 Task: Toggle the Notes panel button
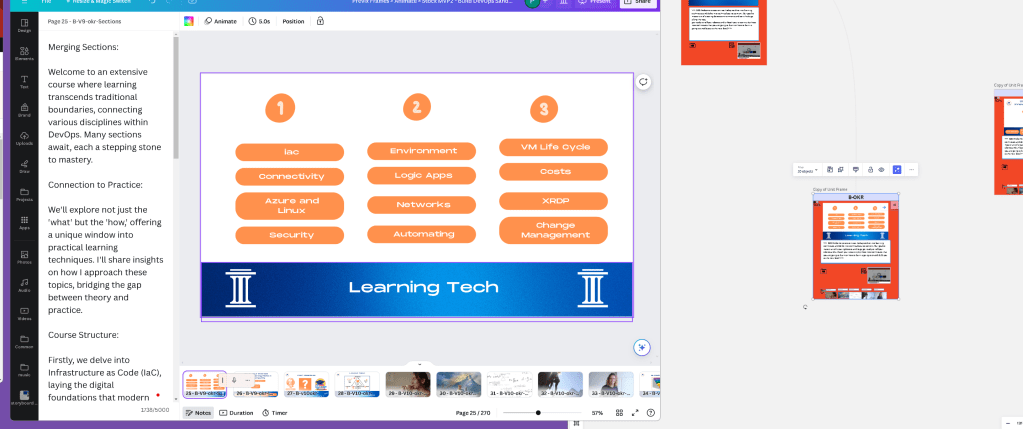(x=198, y=413)
